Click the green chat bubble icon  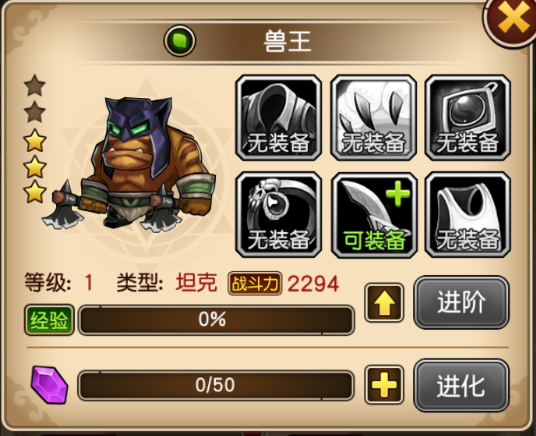point(180,41)
